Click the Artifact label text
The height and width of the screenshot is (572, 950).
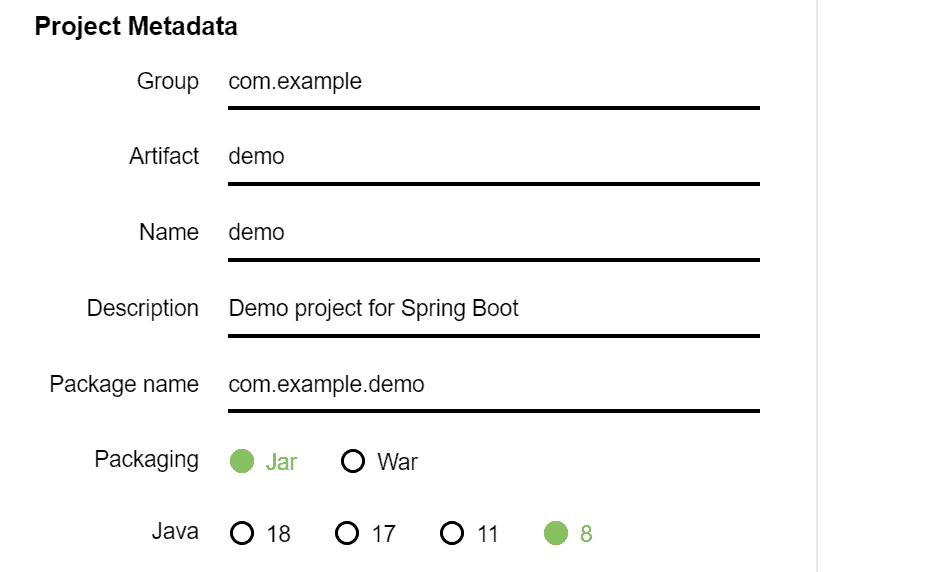164,157
